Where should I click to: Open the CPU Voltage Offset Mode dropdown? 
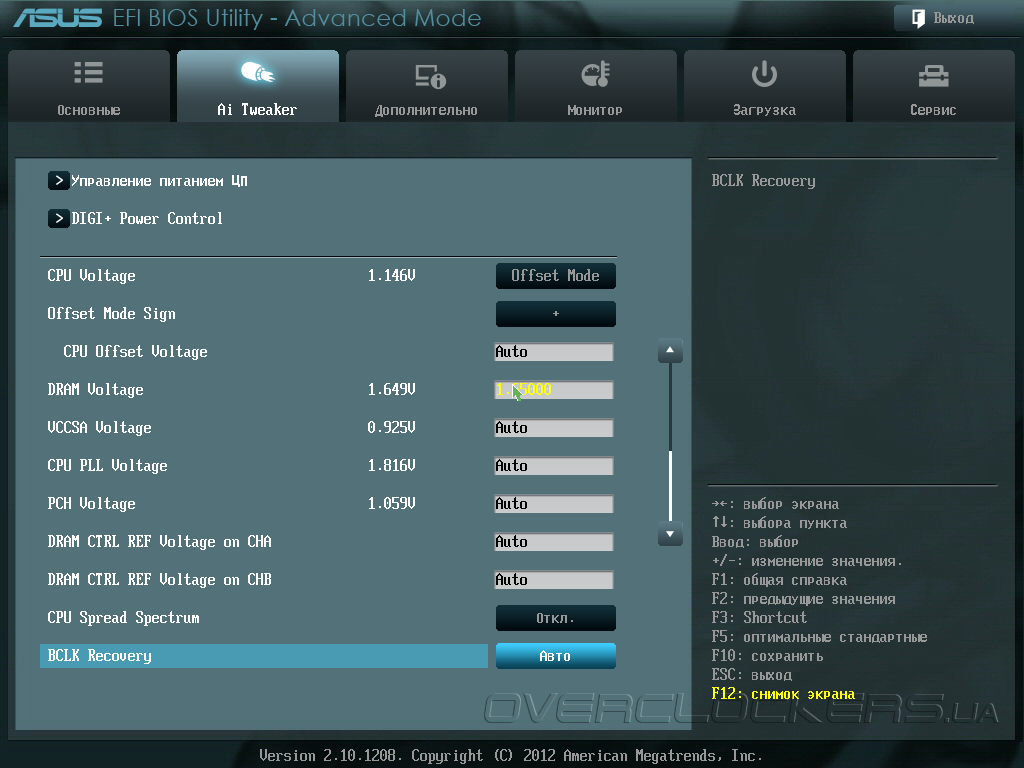click(x=556, y=276)
